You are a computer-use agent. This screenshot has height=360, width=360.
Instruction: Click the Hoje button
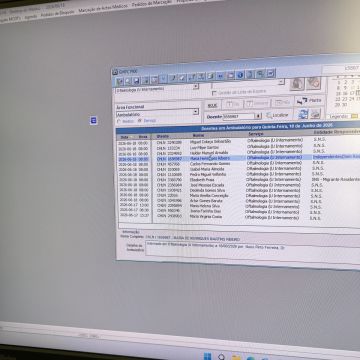[x=212, y=105]
